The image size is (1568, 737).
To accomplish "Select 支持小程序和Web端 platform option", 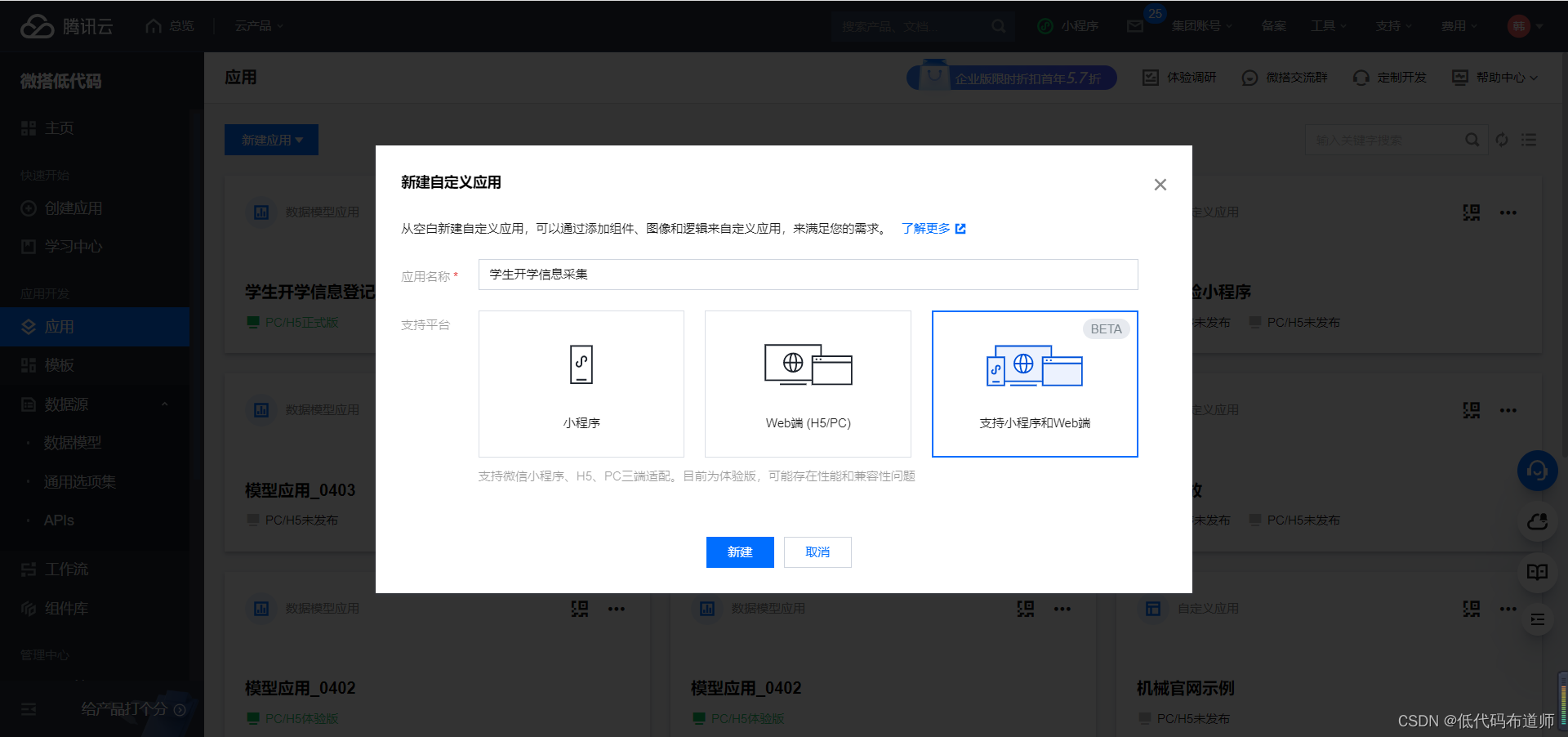I will pyautogui.click(x=1035, y=384).
